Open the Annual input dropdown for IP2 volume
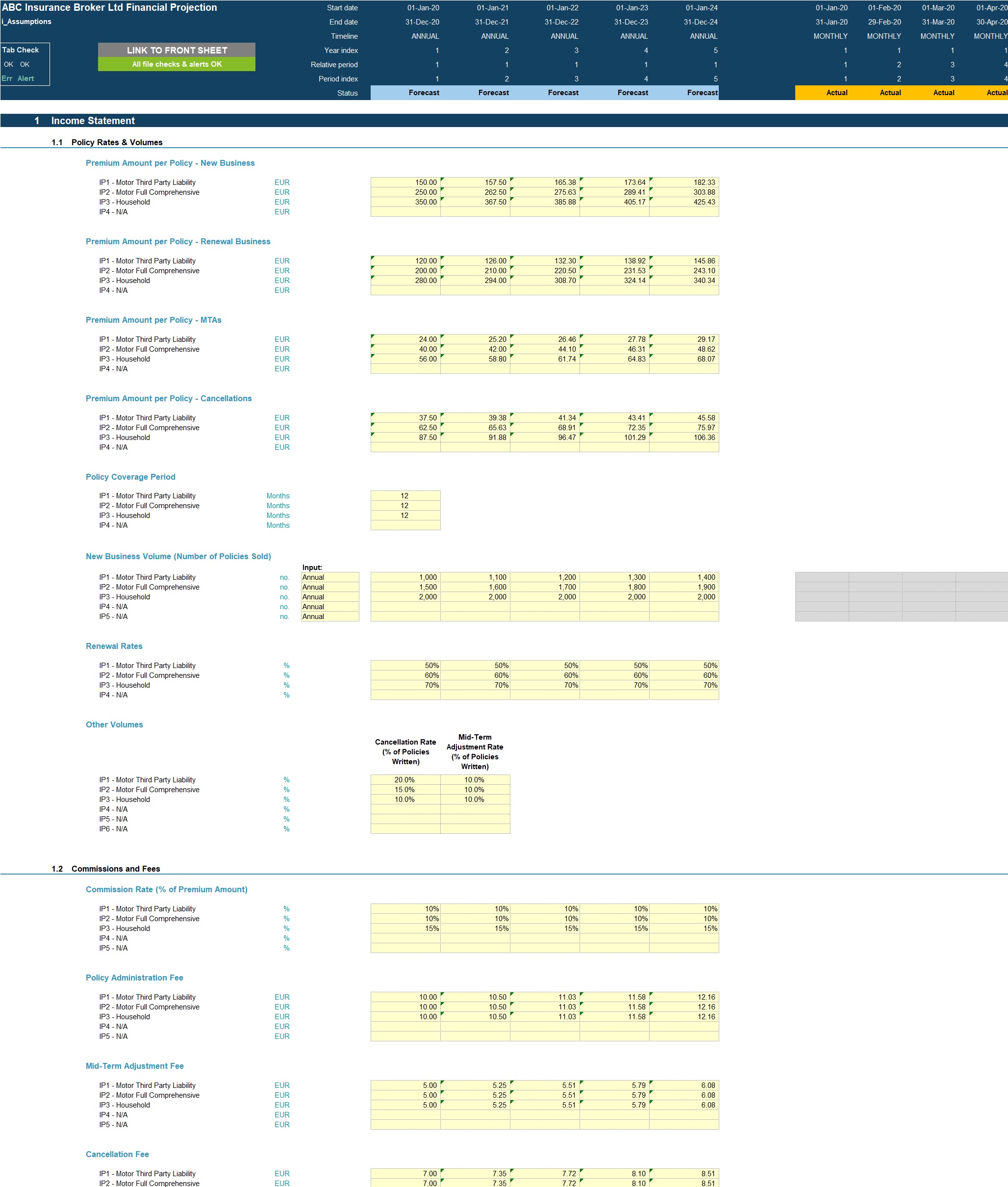The width and height of the screenshot is (1008, 1187). click(330, 587)
